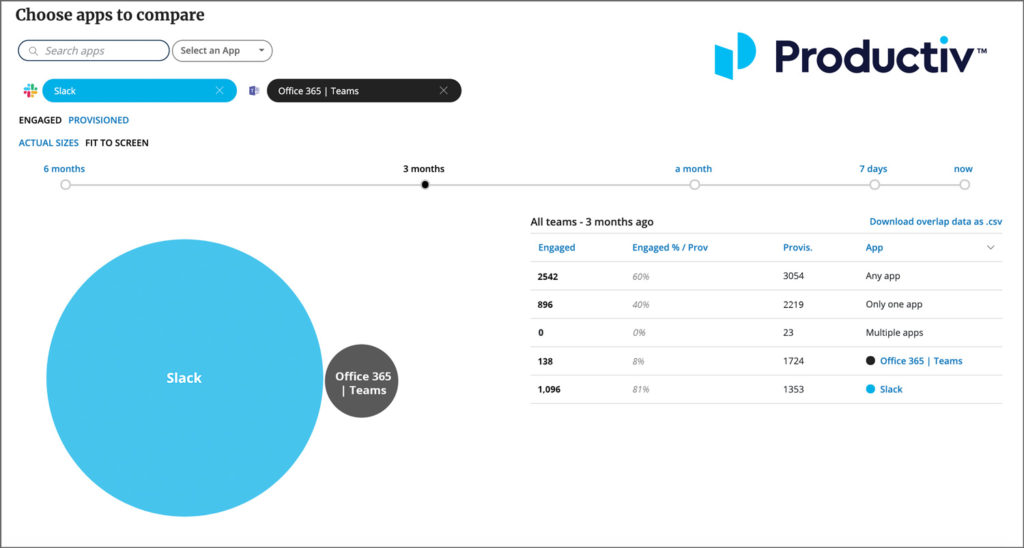Image resolution: width=1024 pixels, height=548 pixels.
Task: Click the a month label
Action: click(694, 169)
